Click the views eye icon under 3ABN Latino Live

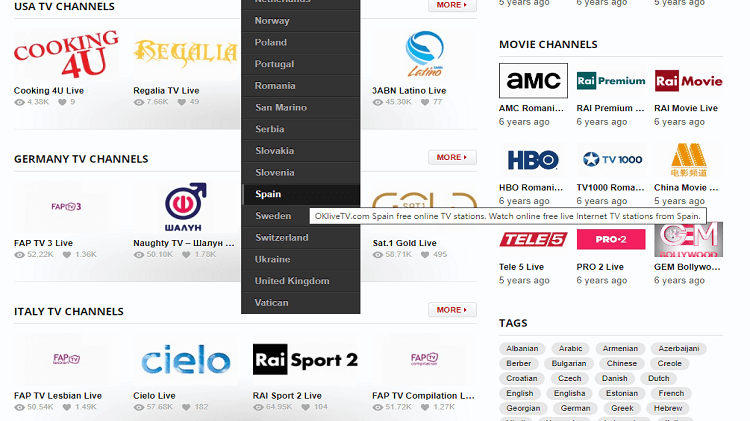click(x=377, y=102)
